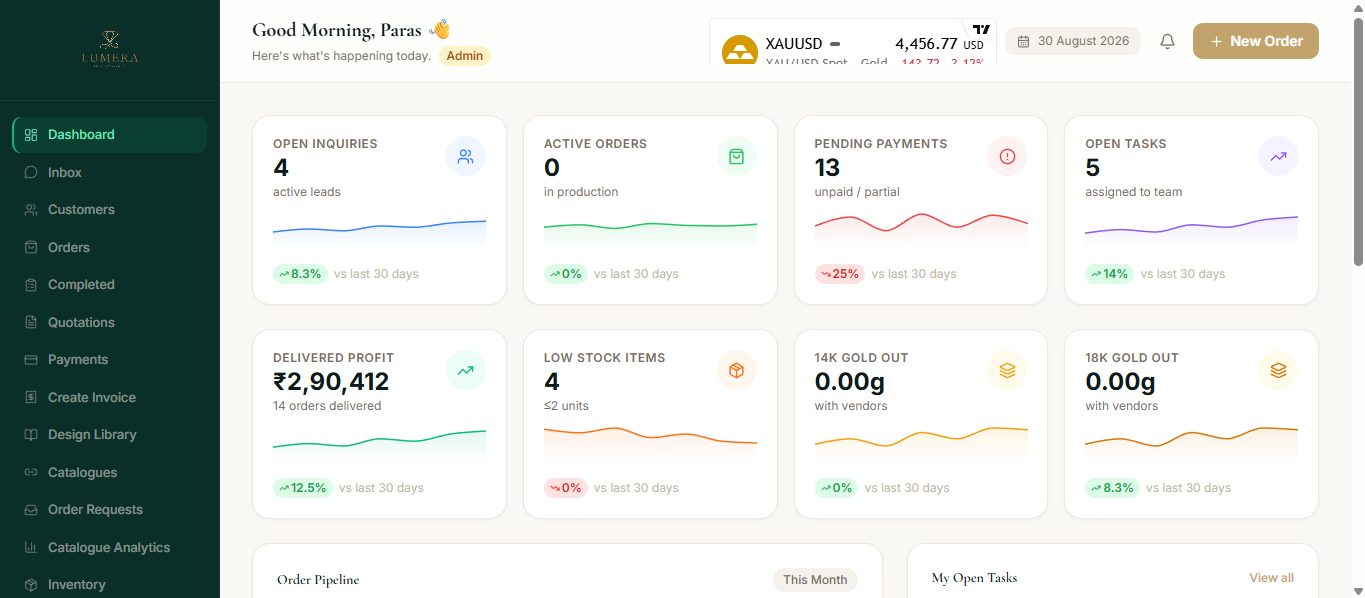Click the 14% badge in Open Tasks
The width and height of the screenshot is (1365, 598).
(x=1110, y=274)
